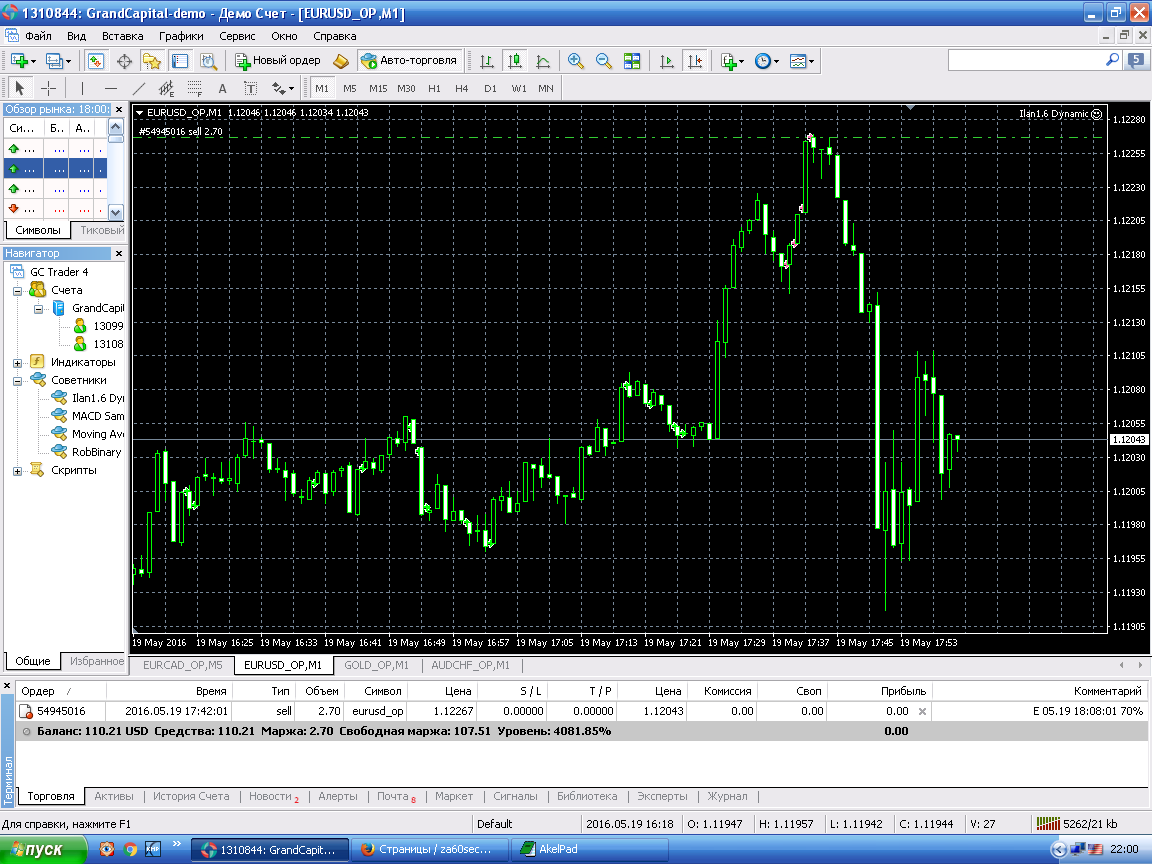Switch to История Счета terminal tab
Image resolution: width=1152 pixels, height=864 pixels.
coord(191,796)
